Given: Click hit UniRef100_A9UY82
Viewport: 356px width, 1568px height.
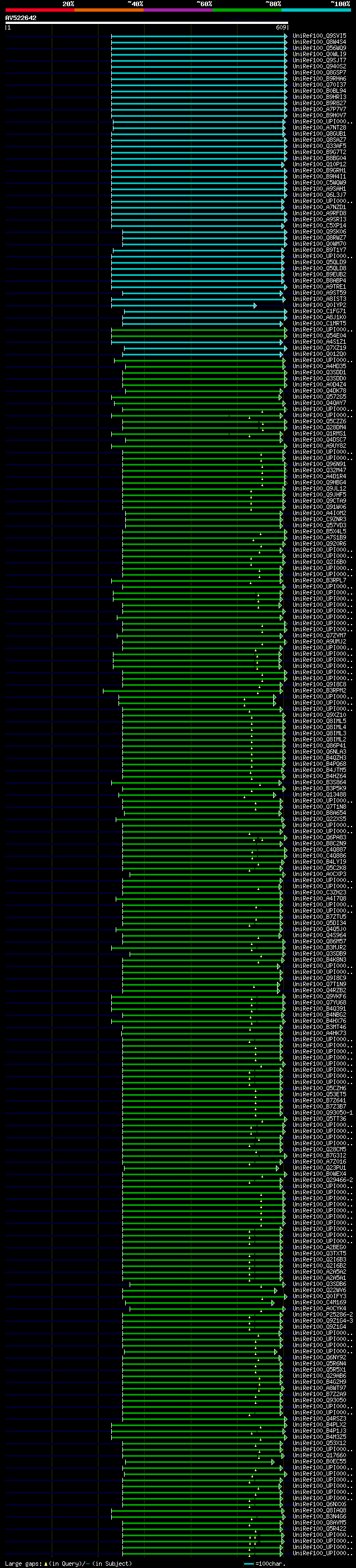Looking at the screenshot, I should (319, 446).
